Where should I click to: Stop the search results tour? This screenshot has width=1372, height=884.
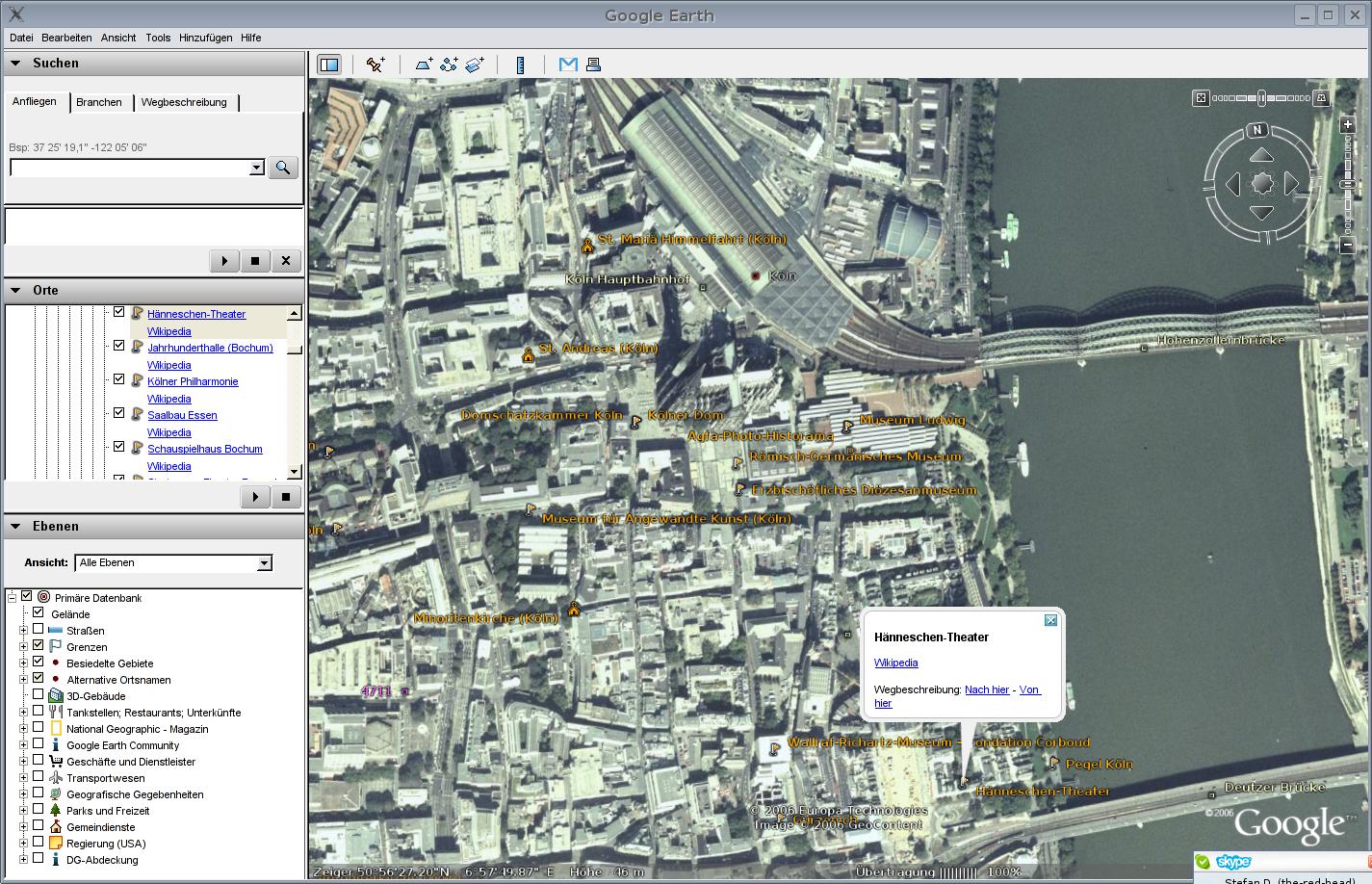(255, 261)
